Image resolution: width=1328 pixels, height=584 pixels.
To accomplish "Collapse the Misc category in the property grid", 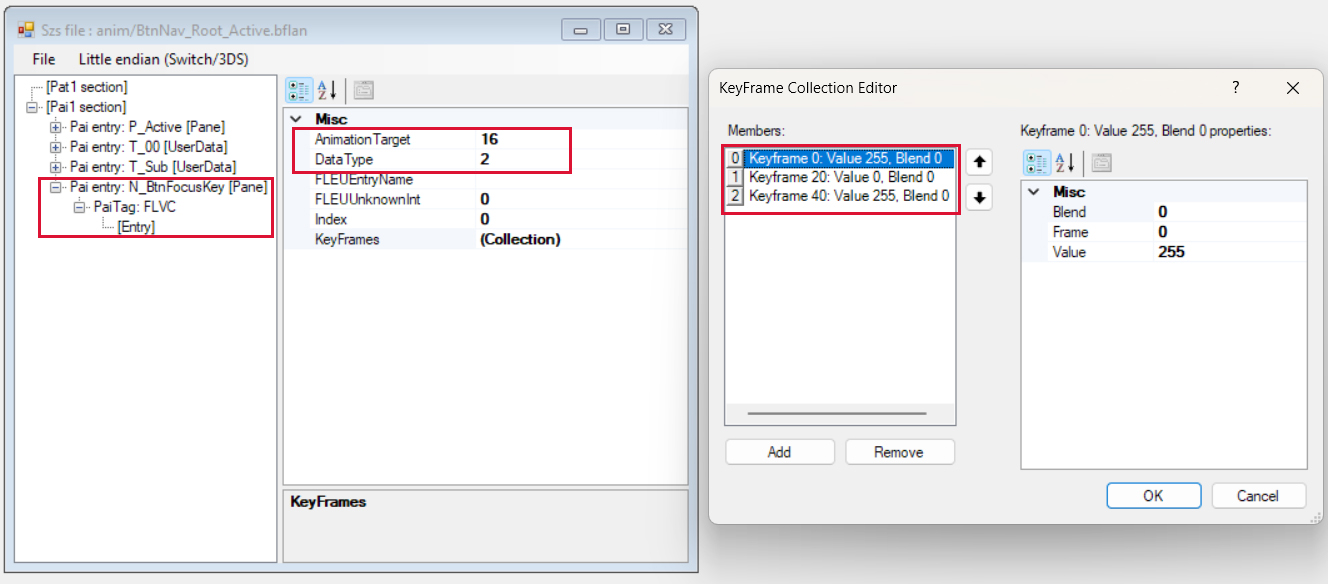I will 296,118.
